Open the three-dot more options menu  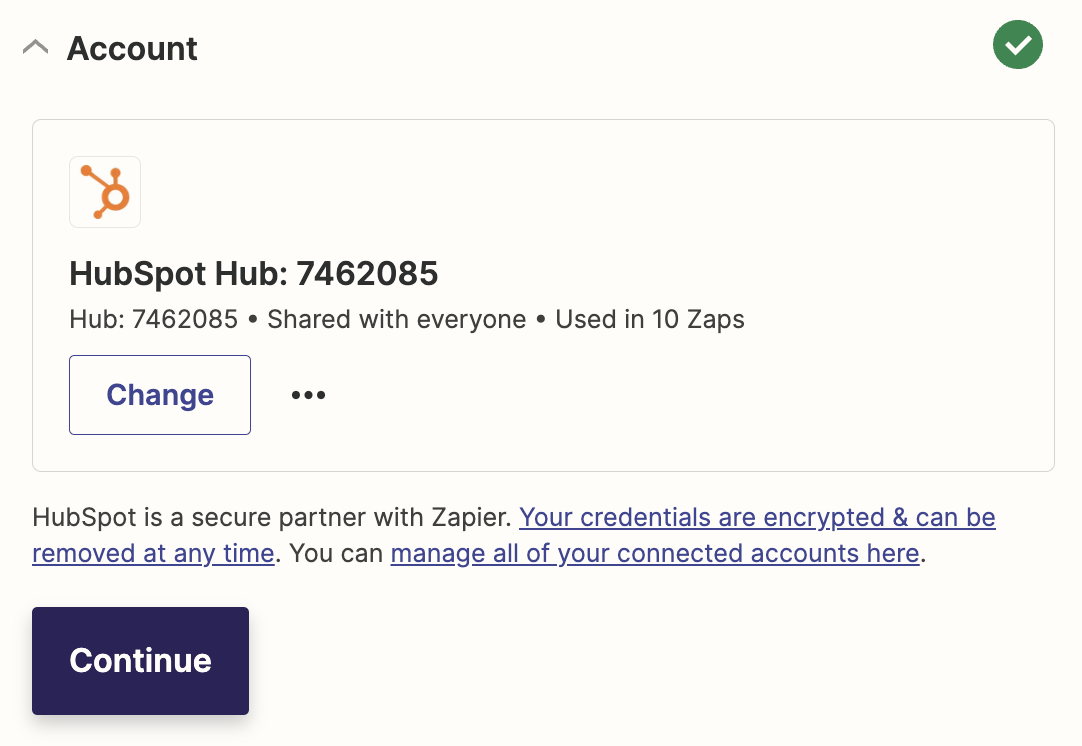point(308,395)
